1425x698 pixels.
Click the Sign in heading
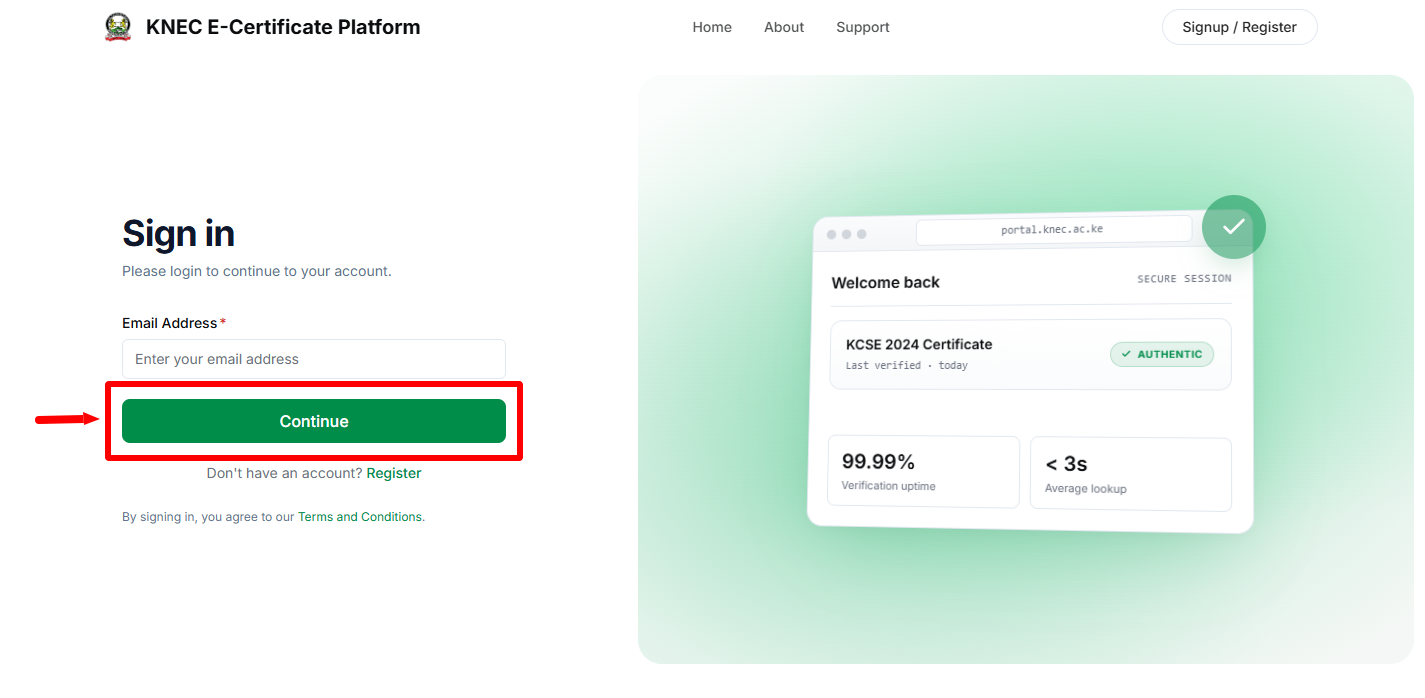(x=178, y=233)
